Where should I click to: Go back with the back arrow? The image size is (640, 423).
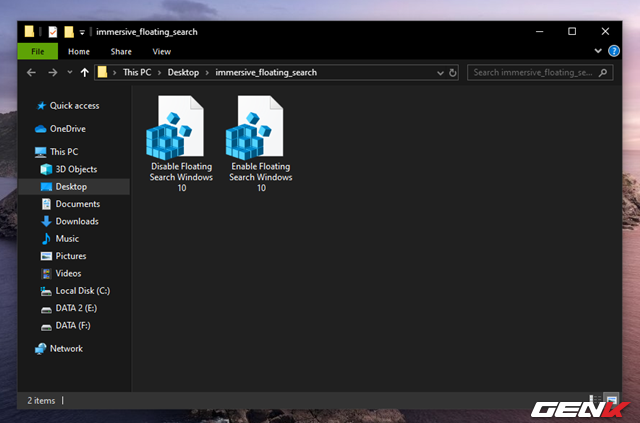click(31, 73)
